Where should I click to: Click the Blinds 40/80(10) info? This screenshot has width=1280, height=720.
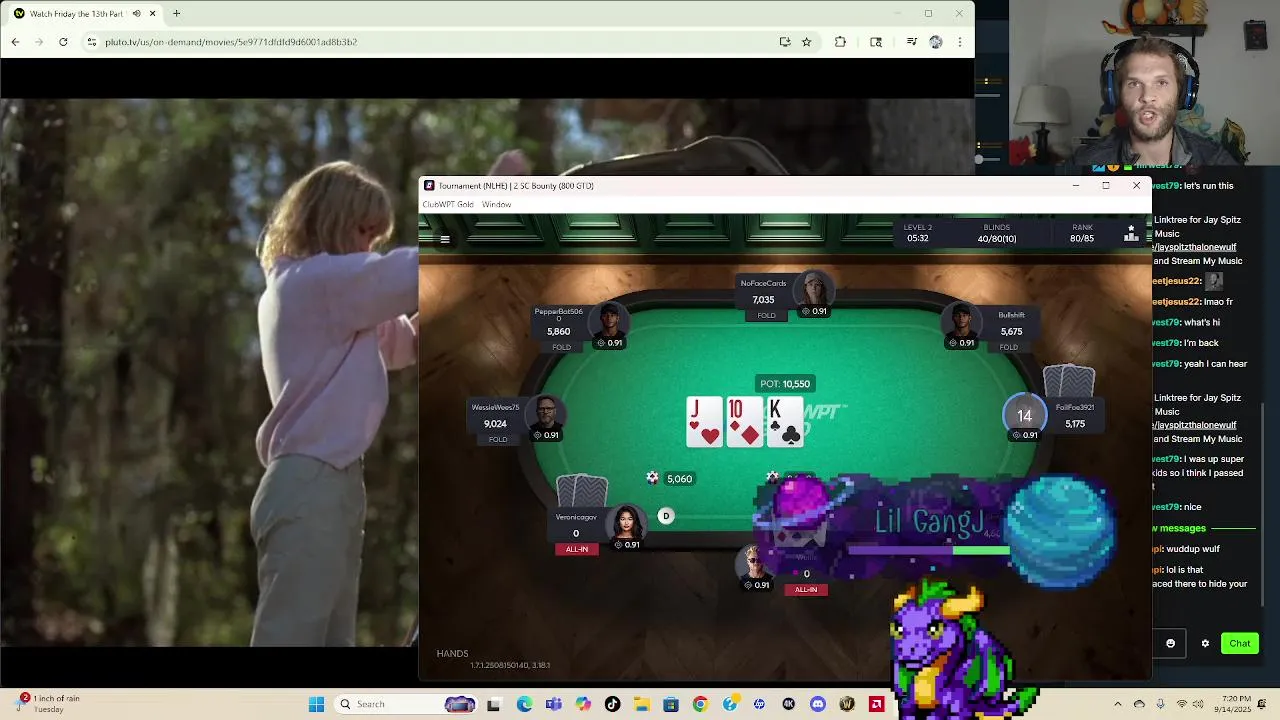click(x=997, y=233)
